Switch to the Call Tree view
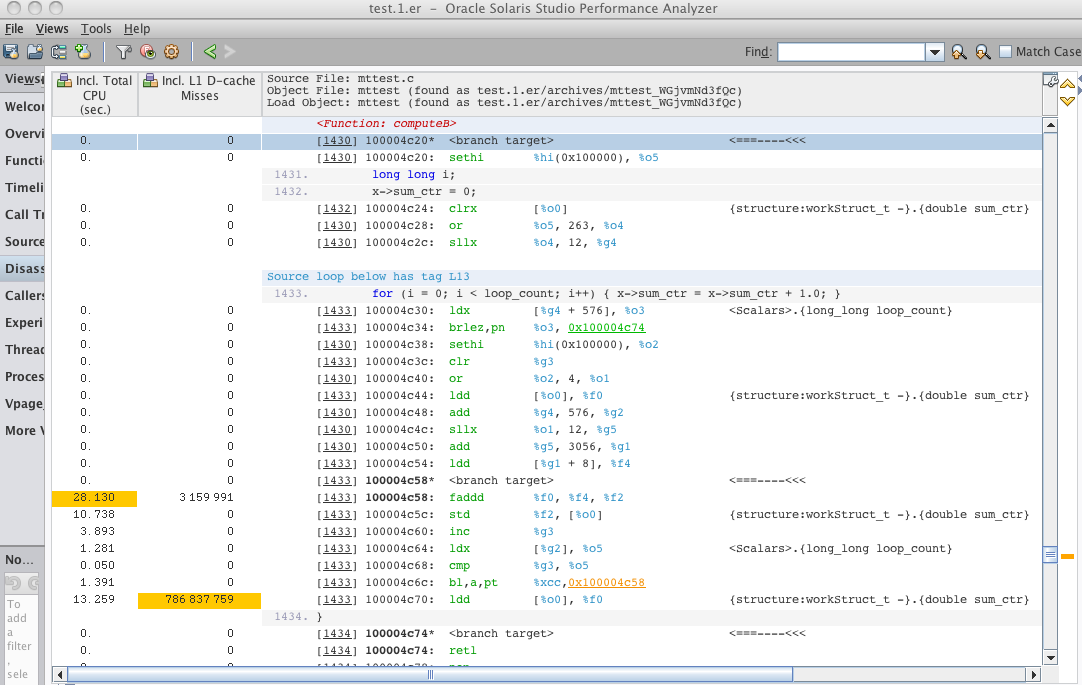 tap(23, 215)
